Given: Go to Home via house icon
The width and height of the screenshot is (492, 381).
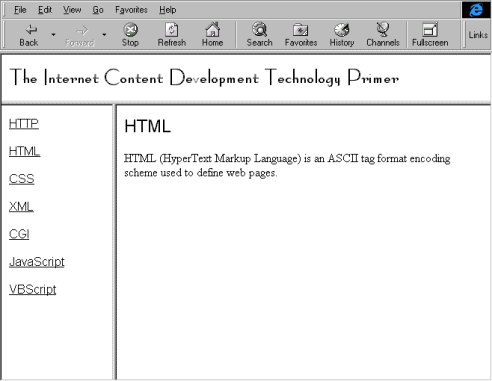Looking at the screenshot, I should point(212,29).
